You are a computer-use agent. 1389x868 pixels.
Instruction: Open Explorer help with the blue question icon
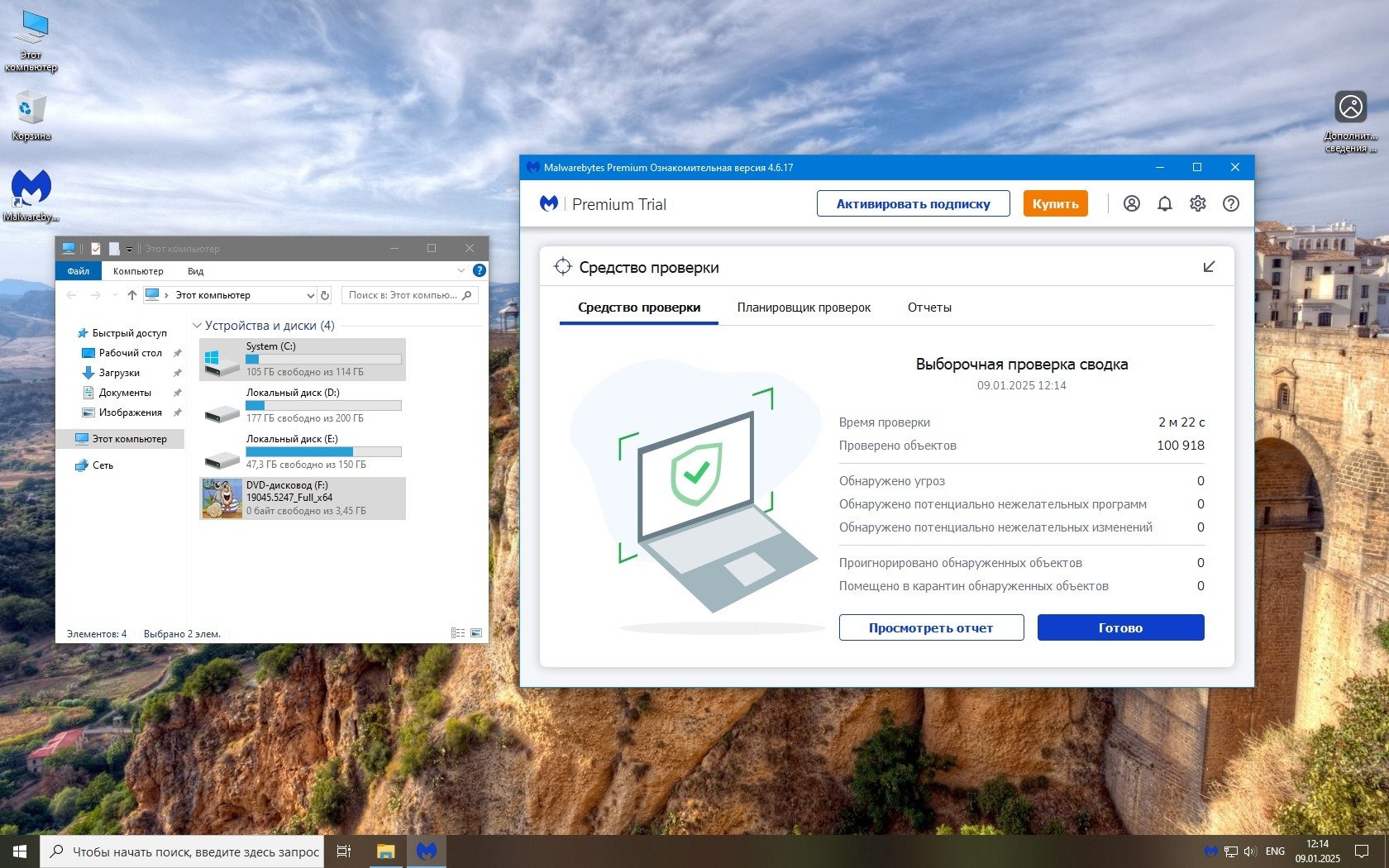pos(480,270)
